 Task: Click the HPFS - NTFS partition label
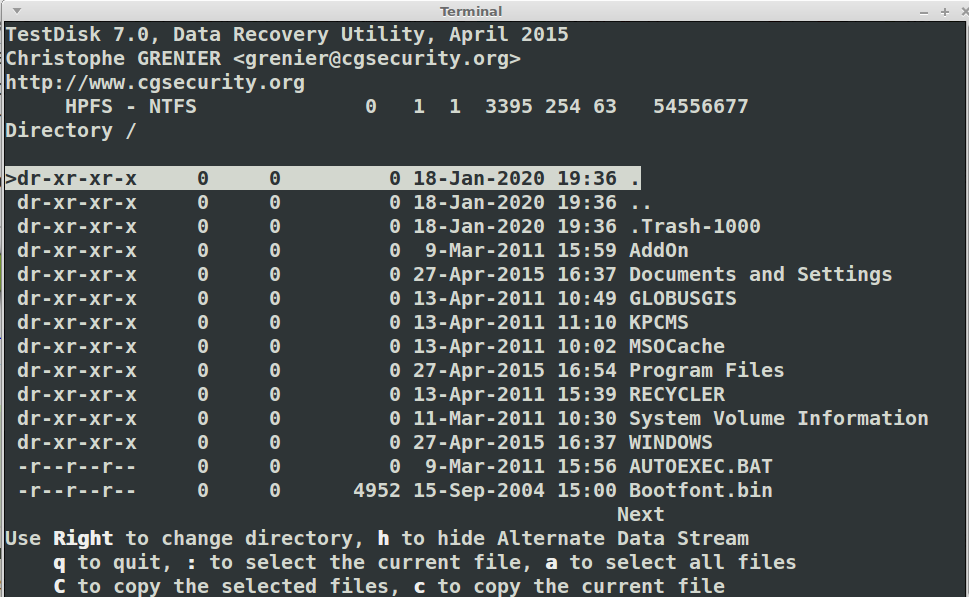click(131, 106)
